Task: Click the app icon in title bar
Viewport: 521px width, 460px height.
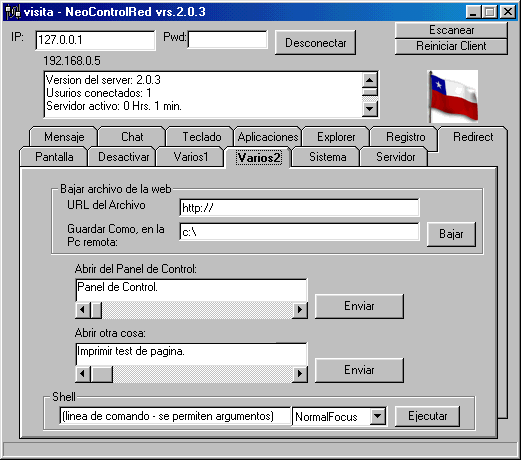Action: tap(13, 12)
